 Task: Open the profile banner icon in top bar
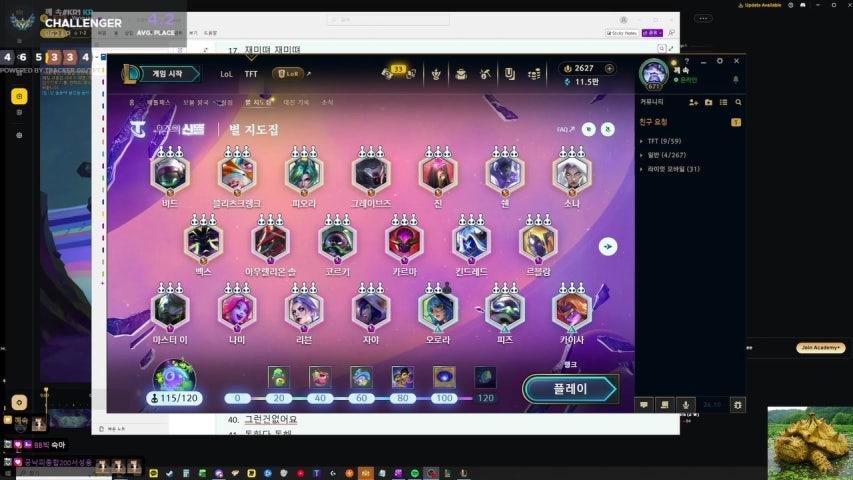(510, 74)
